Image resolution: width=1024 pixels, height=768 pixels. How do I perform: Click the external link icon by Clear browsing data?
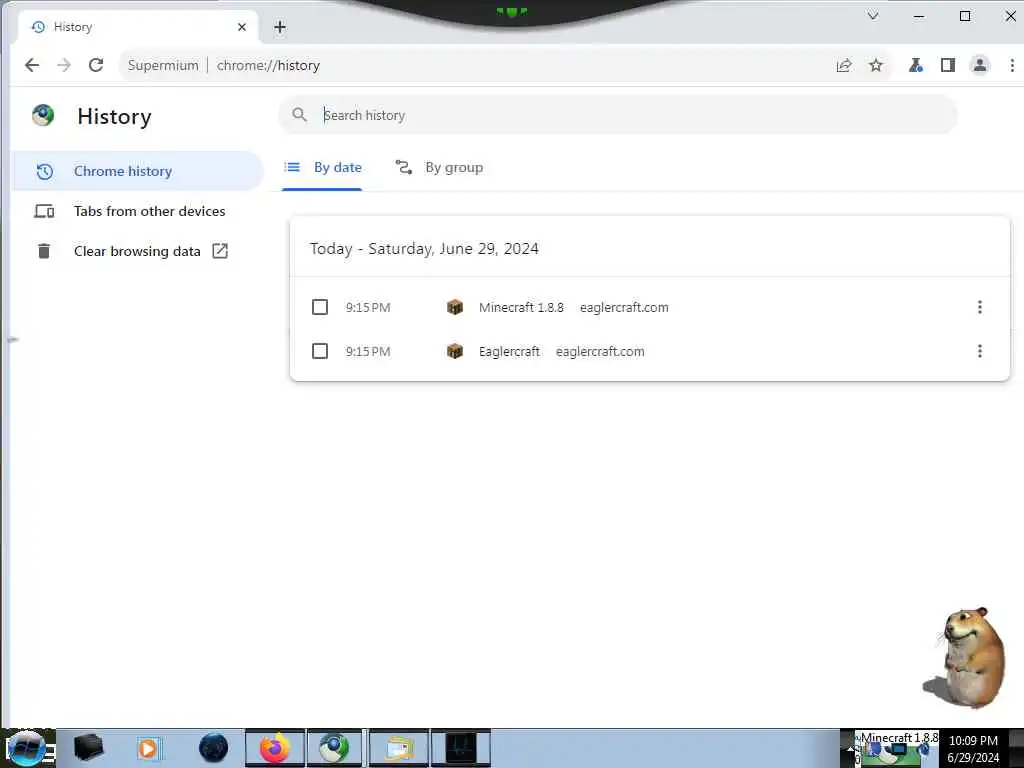[220, 251]
